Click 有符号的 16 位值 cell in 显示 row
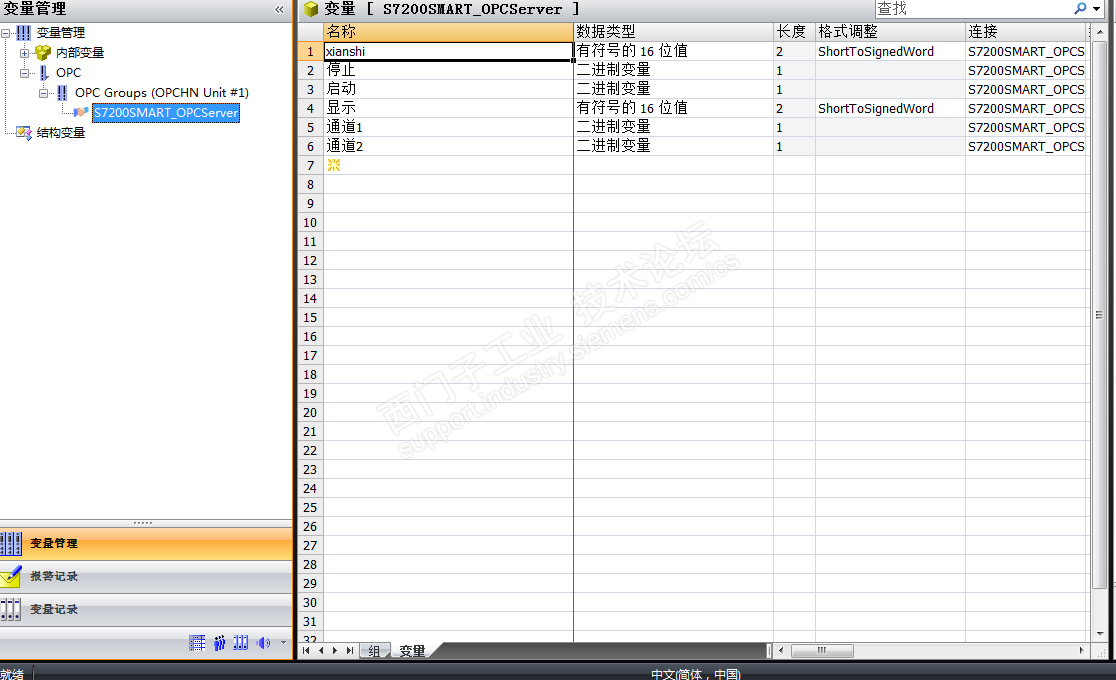 point(673,108)
